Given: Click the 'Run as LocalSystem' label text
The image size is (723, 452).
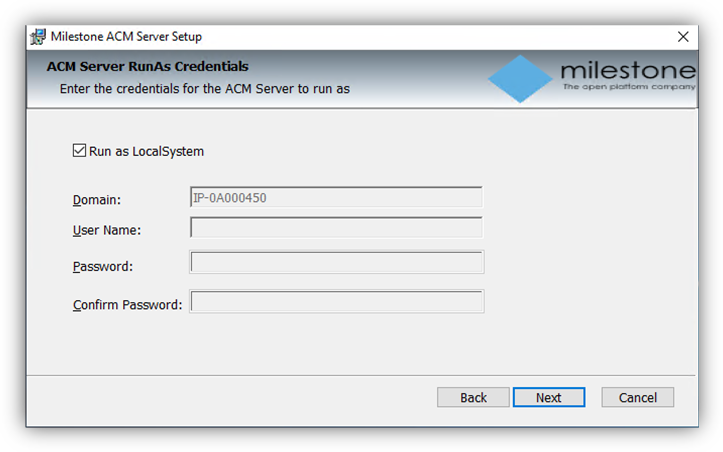Looking at the screenshot, I should click(146, 151).
